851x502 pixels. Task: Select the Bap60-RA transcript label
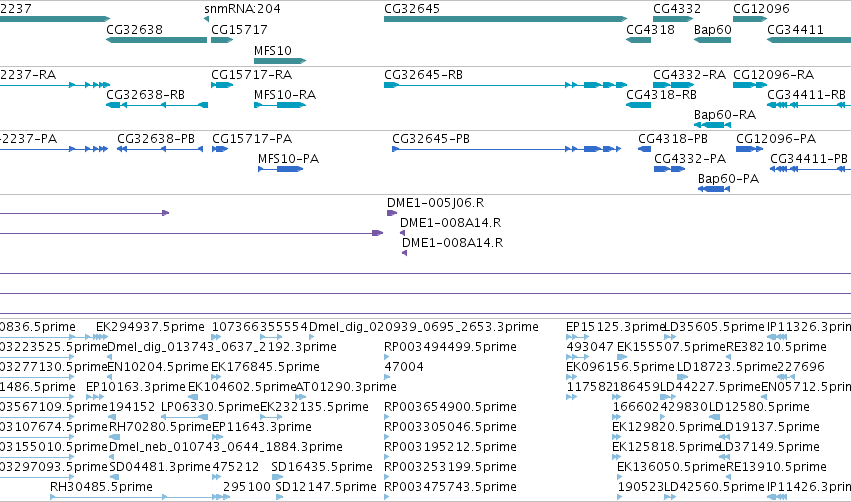pyautogui.click(x=725, y=115)
